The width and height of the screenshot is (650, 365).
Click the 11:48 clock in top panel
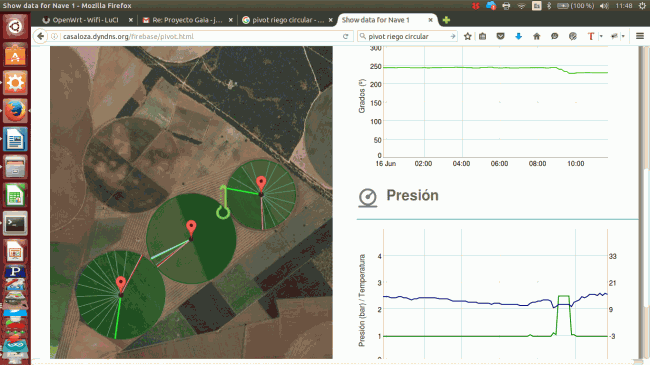pos(623,6)
